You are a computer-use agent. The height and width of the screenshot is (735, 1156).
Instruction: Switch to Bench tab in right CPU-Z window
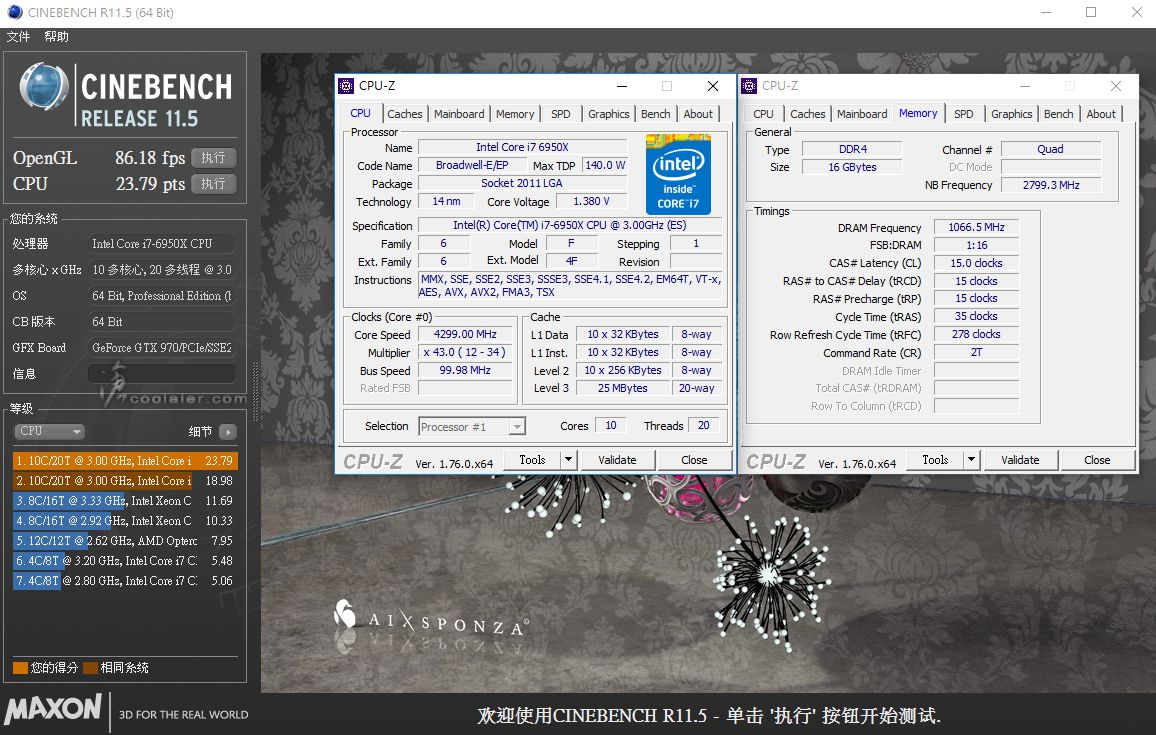(x=1059, y=114)
